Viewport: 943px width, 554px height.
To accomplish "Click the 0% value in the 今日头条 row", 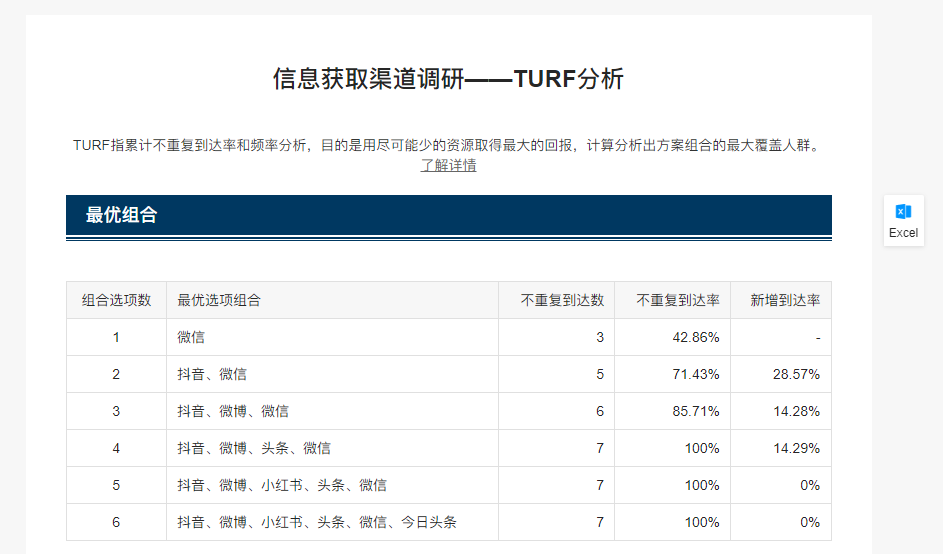I will (x=809, y=522).
